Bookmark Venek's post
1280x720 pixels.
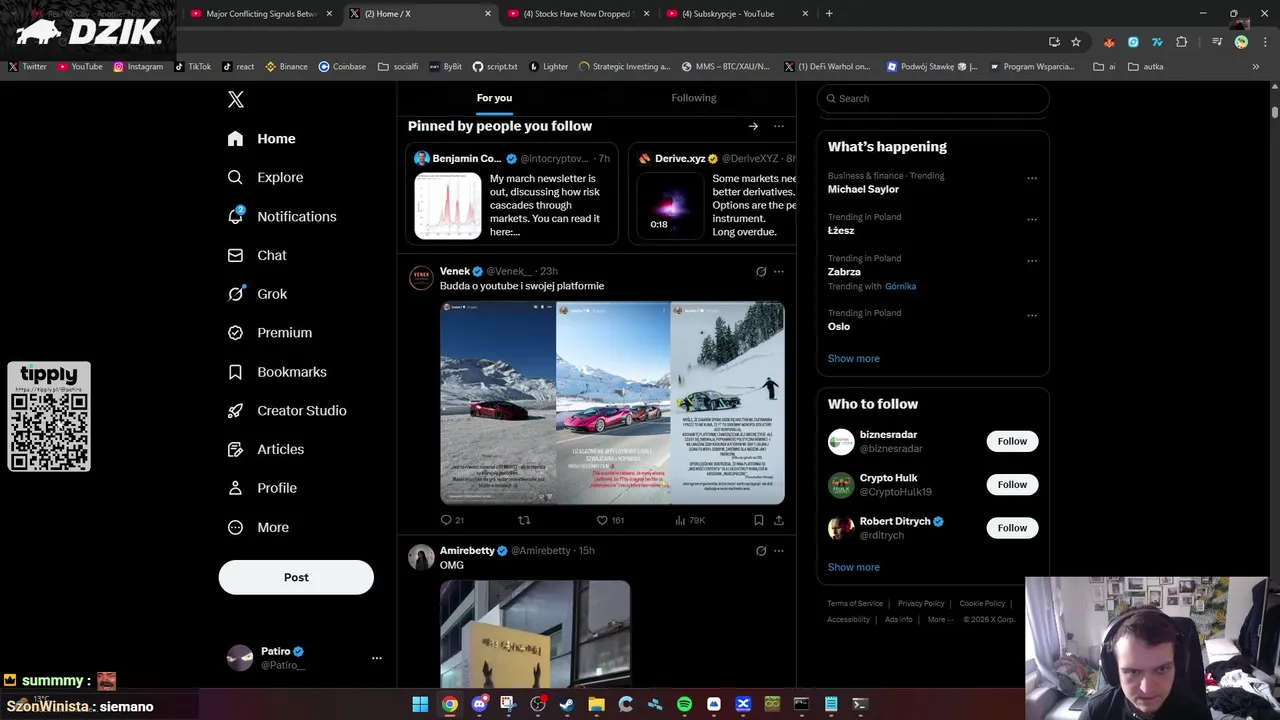point(759,520)
